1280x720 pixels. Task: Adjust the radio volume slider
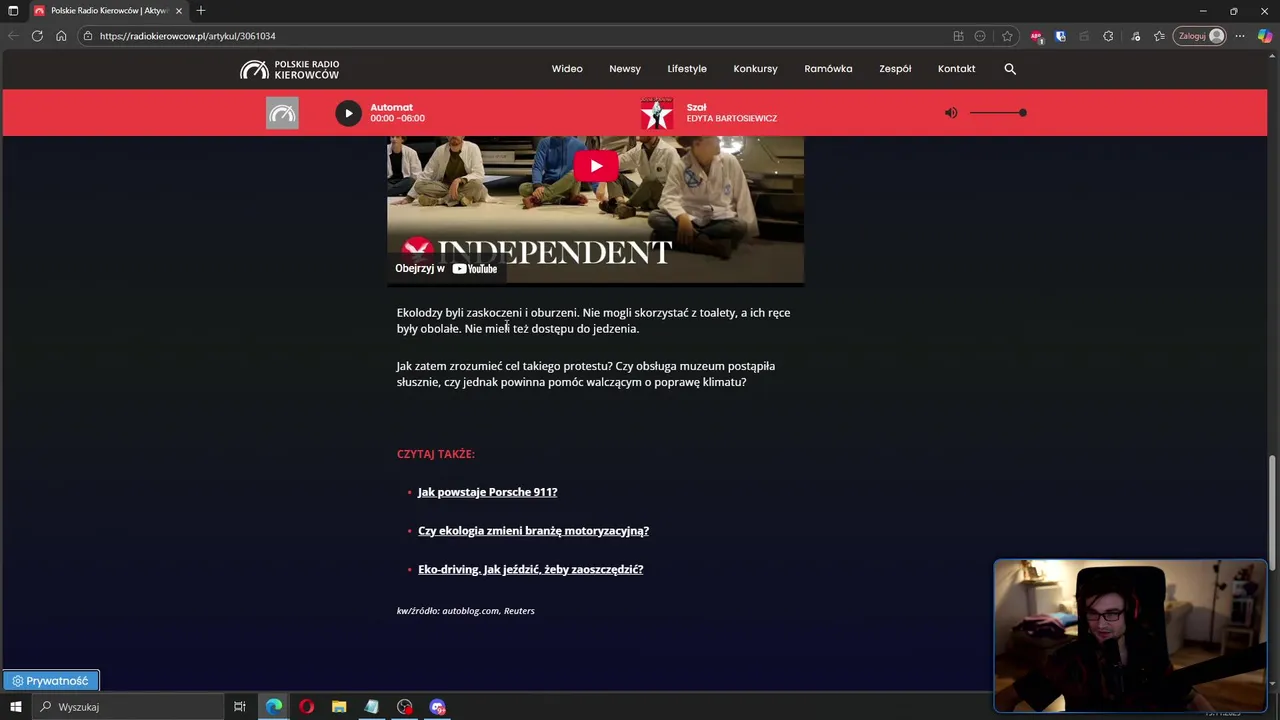[998, 113]
